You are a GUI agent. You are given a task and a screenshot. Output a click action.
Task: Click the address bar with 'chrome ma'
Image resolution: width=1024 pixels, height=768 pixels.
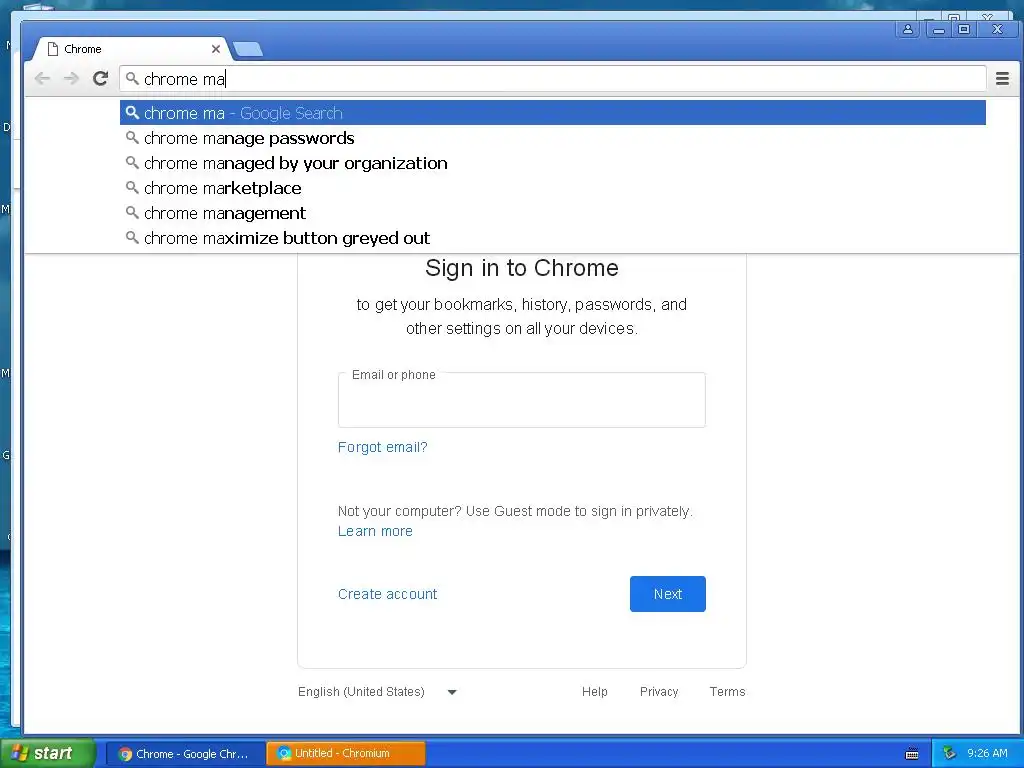[x=552, y=79]
